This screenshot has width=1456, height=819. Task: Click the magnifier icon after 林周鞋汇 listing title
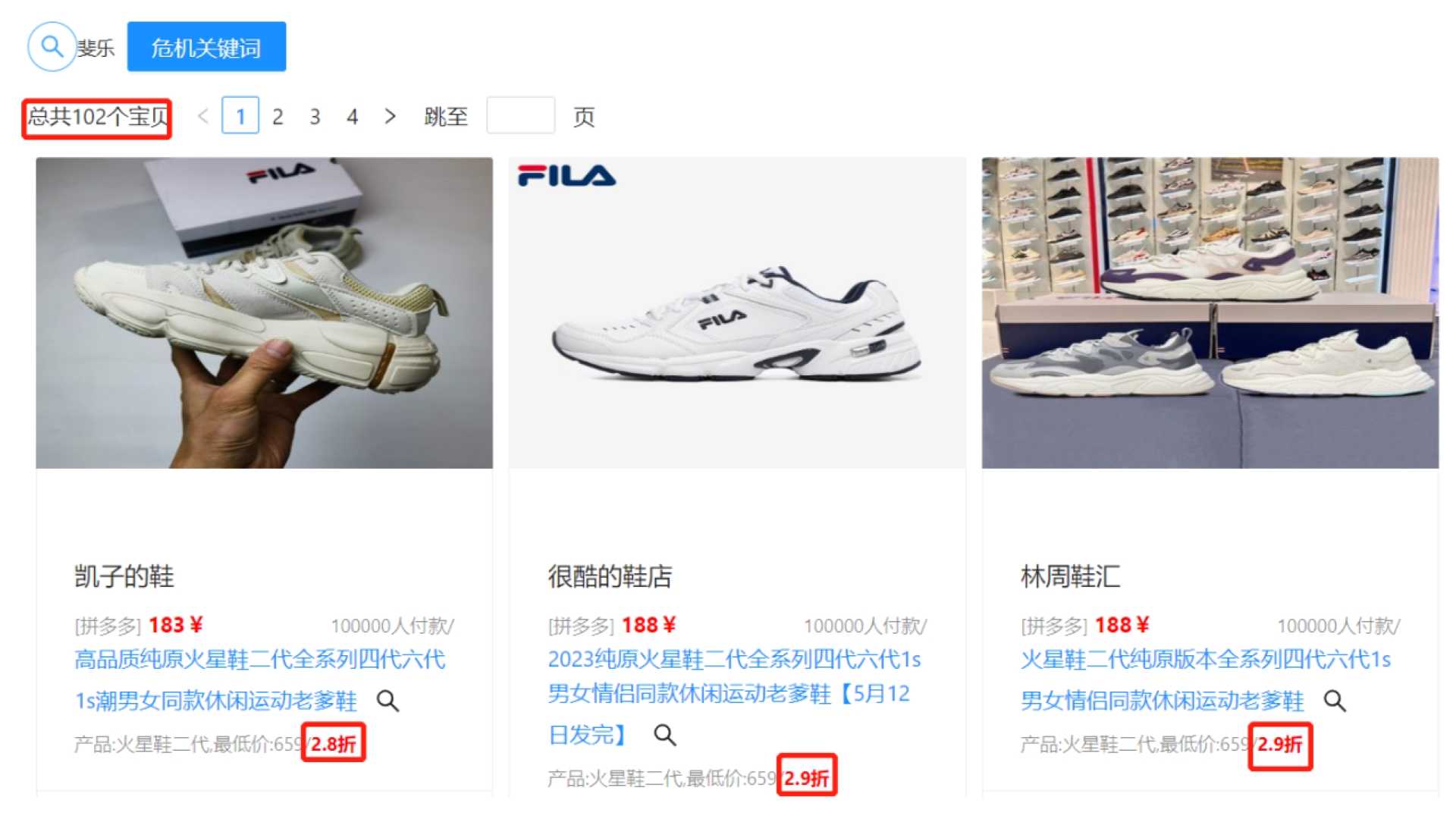click(1335, 701)
